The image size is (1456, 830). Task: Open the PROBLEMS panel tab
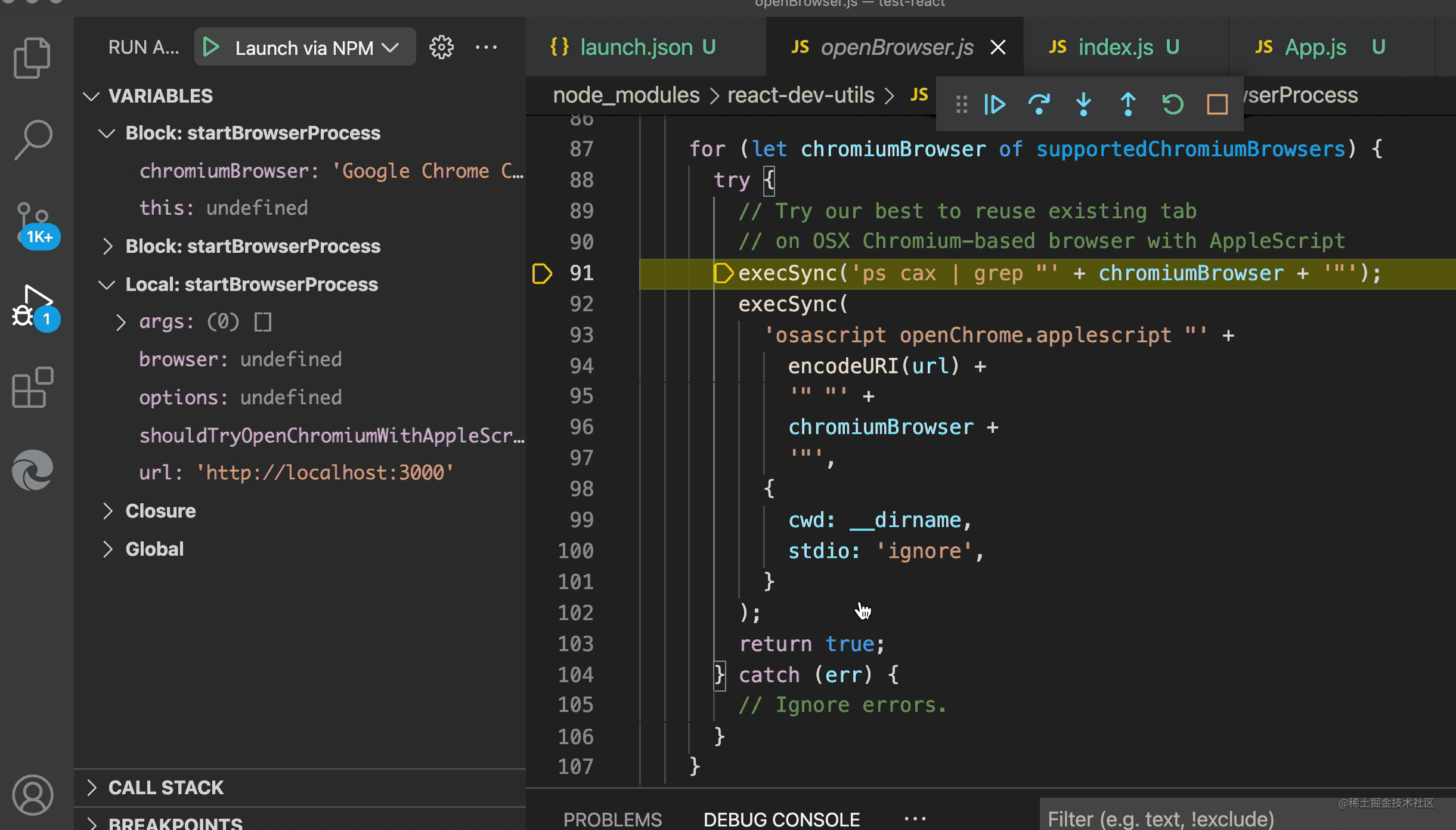[x=612, y=819]
